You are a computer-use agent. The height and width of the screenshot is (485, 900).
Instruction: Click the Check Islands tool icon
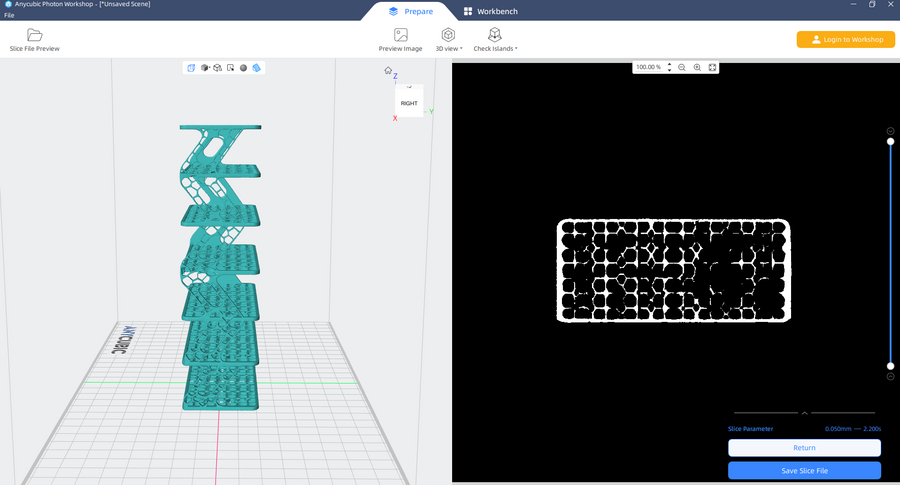click(494, 35)
